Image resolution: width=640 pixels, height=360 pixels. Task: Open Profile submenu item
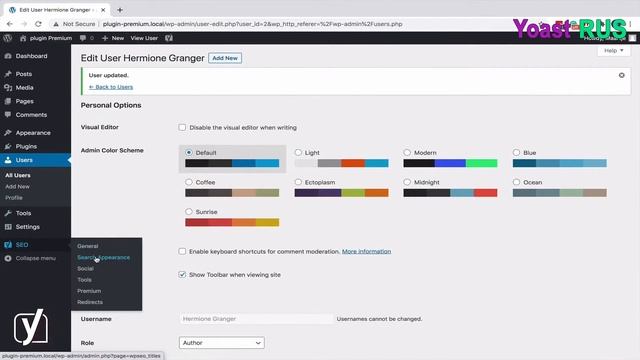(x=14, y=198)
